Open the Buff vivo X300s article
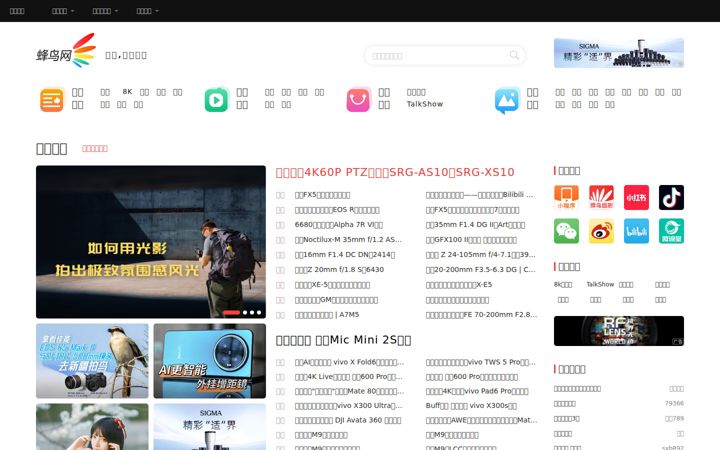The width and height of the screenshot is (720, 450). point(471,406)
